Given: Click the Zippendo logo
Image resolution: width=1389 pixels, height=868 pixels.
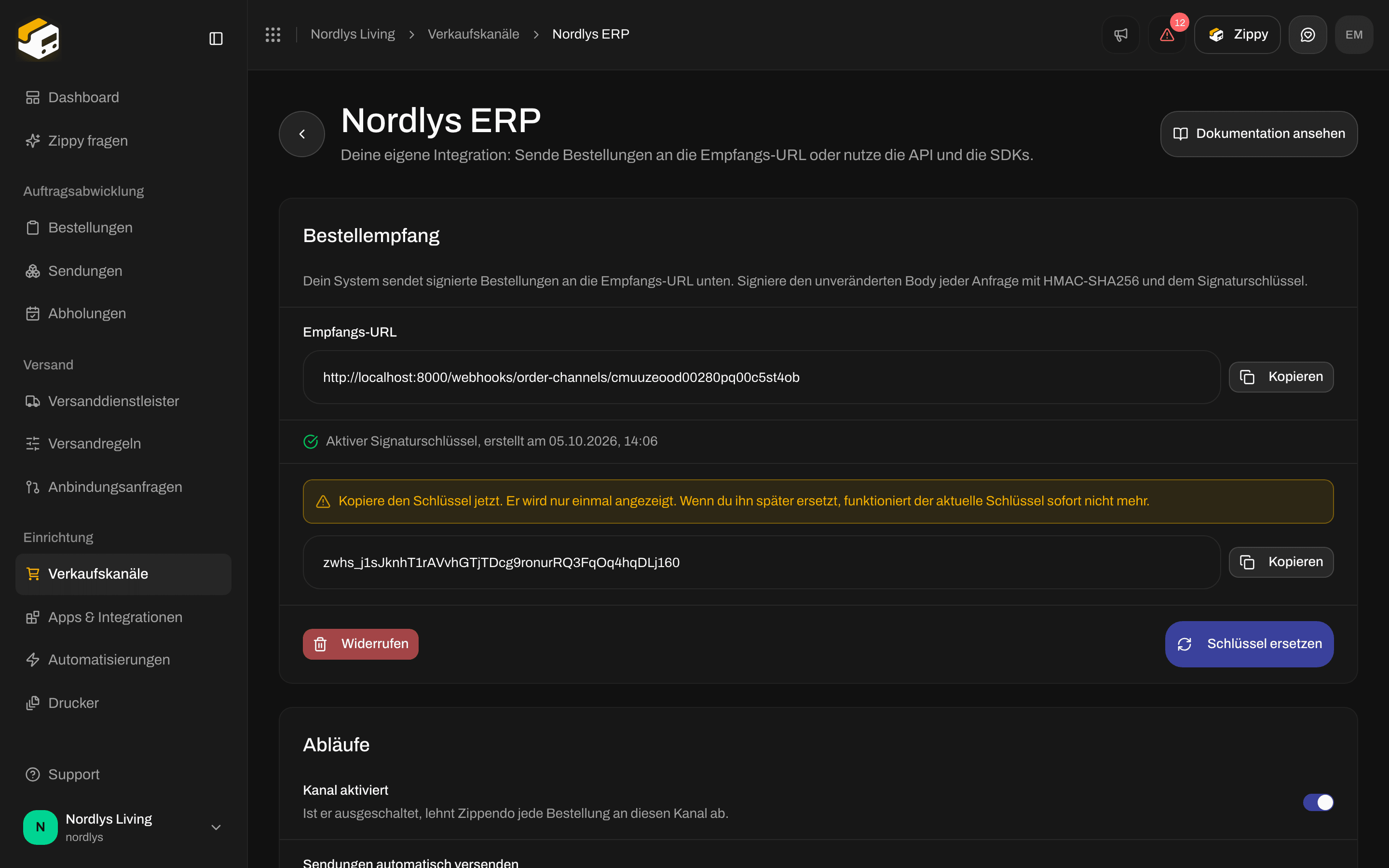Looking at the screenshot, I should pyautogui.click(x=39, y=39).
